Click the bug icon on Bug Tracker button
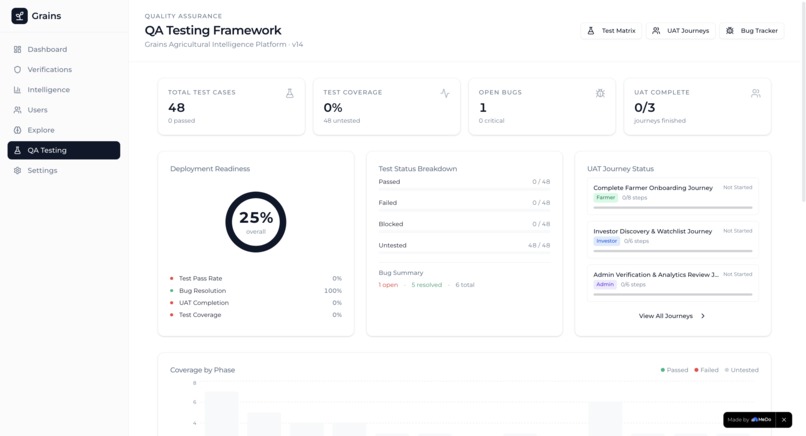Image resolution: width=806 pixels, height=436 pixels. point(729,31)
